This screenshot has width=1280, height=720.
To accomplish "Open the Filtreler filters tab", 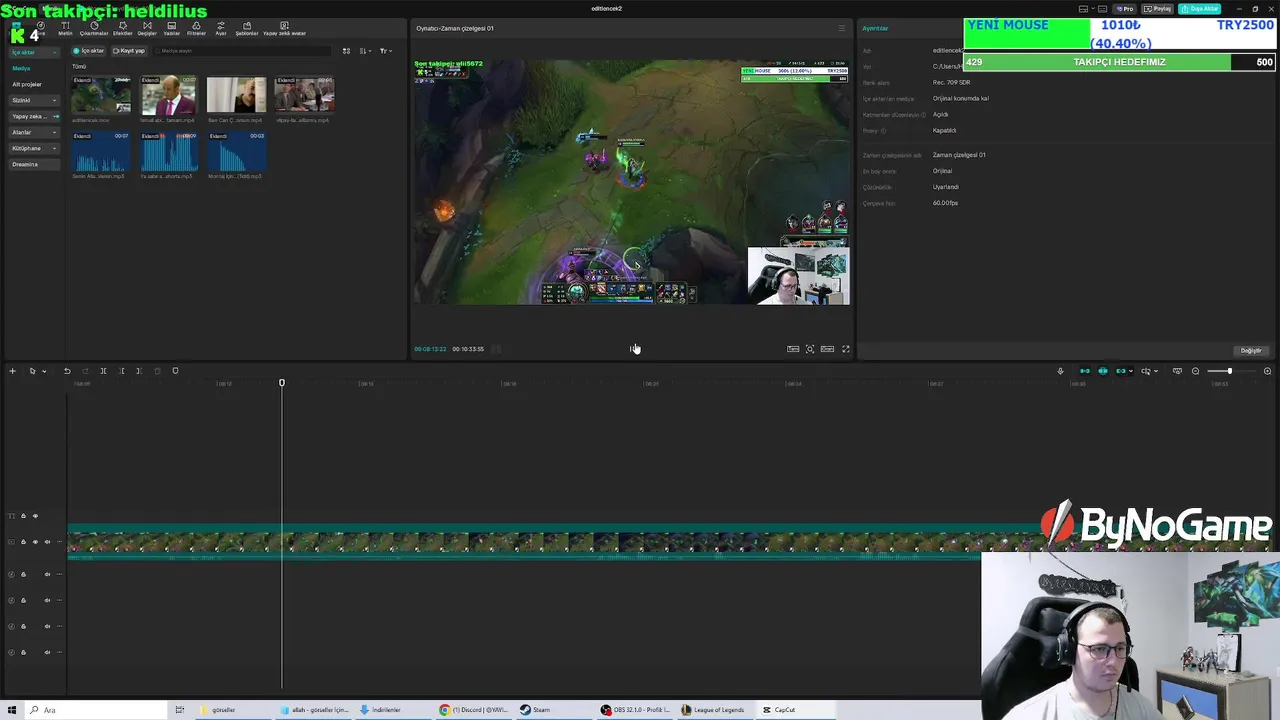I will click(196, 28).
